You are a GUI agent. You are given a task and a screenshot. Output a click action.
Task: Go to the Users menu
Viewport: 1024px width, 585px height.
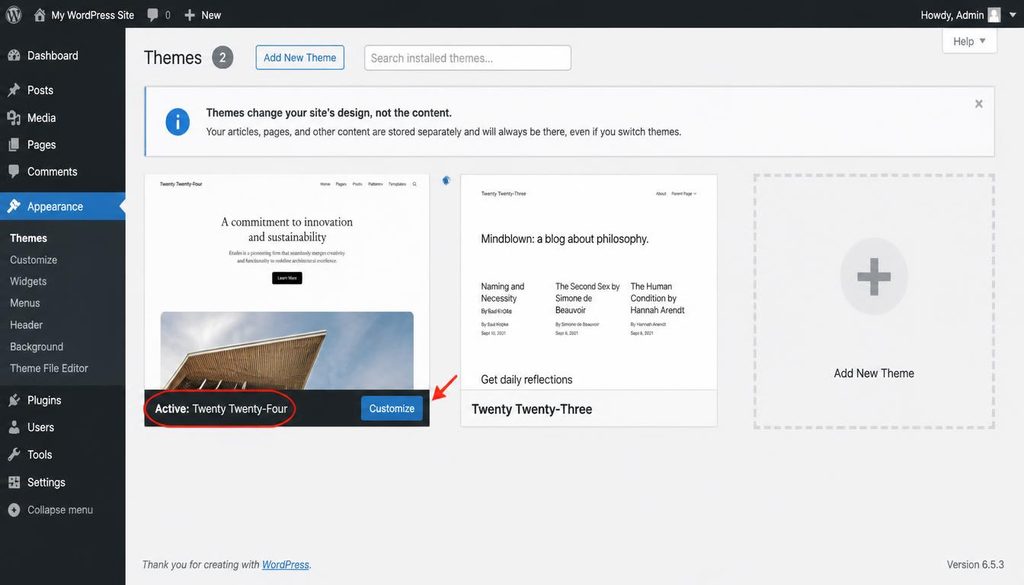40,427
